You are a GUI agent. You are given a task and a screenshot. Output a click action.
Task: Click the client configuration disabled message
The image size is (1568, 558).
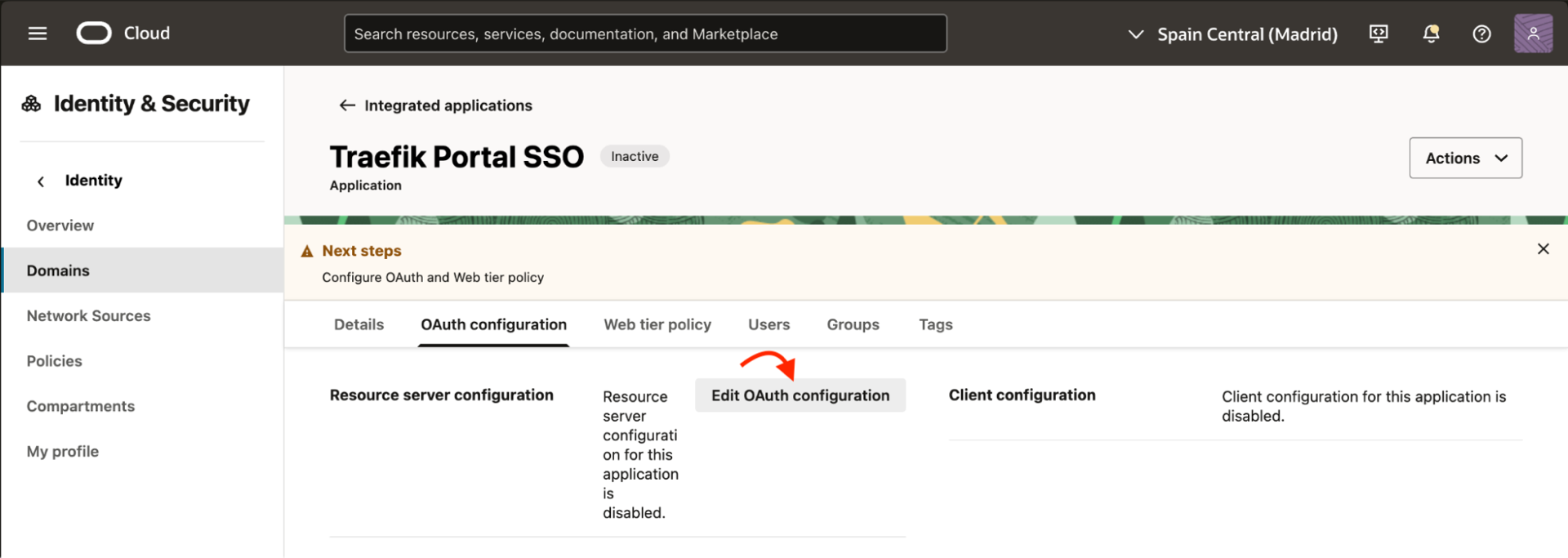coord(1364,406)
